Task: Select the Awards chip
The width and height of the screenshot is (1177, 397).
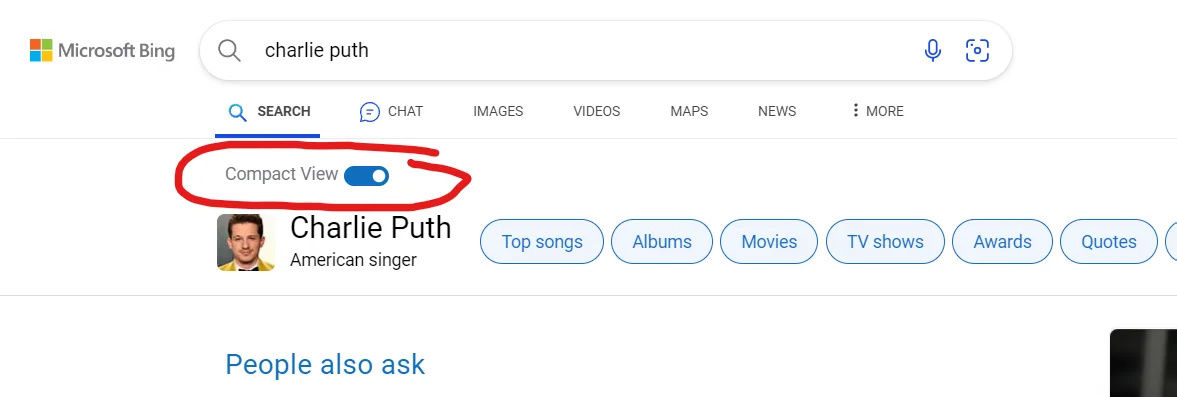Action: tap(1002, 242)
